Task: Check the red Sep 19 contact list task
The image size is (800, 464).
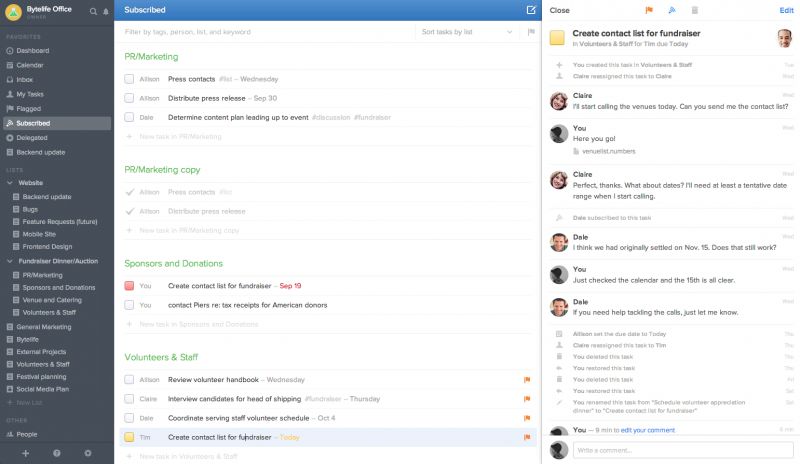Action: pos(129,286)
